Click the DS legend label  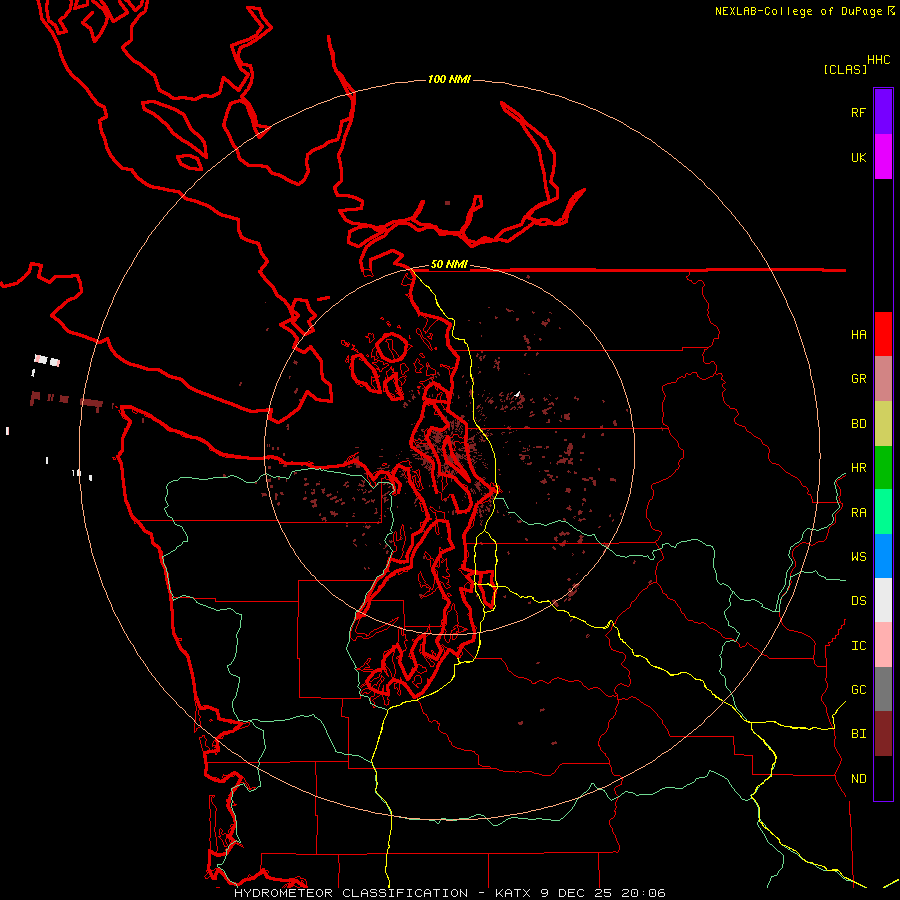pos(859,601)
